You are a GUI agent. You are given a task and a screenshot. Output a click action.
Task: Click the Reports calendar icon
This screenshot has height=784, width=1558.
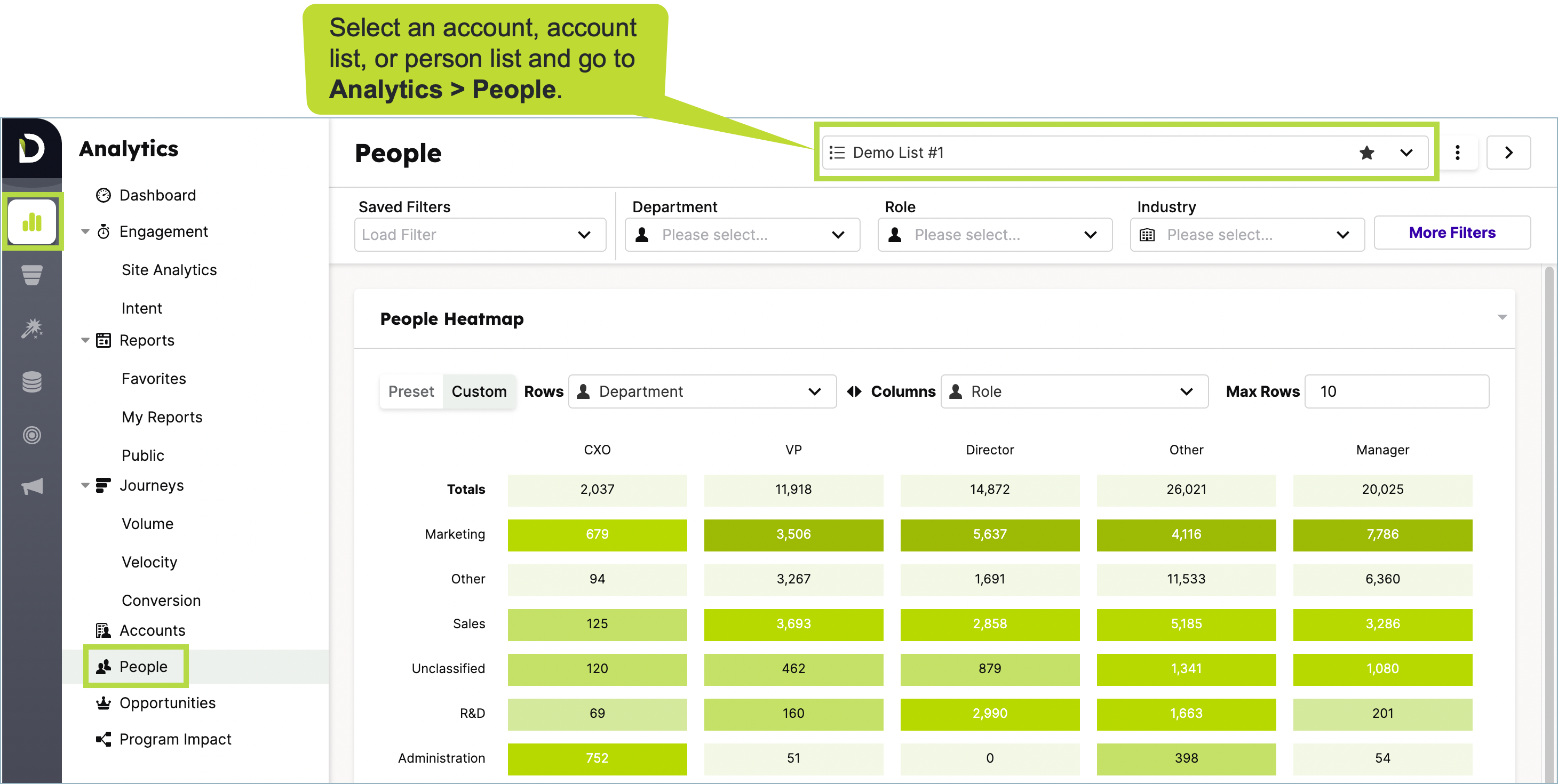click(x=104, y=340)
